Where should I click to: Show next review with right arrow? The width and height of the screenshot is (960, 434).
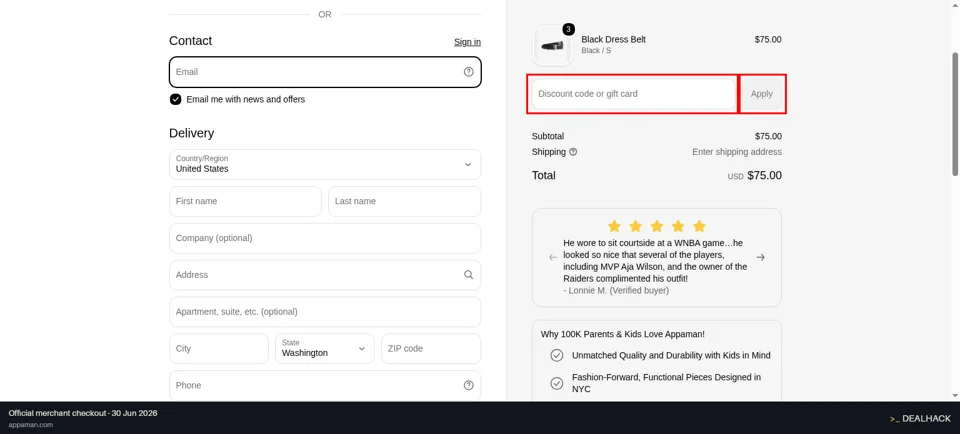(760, 257)
